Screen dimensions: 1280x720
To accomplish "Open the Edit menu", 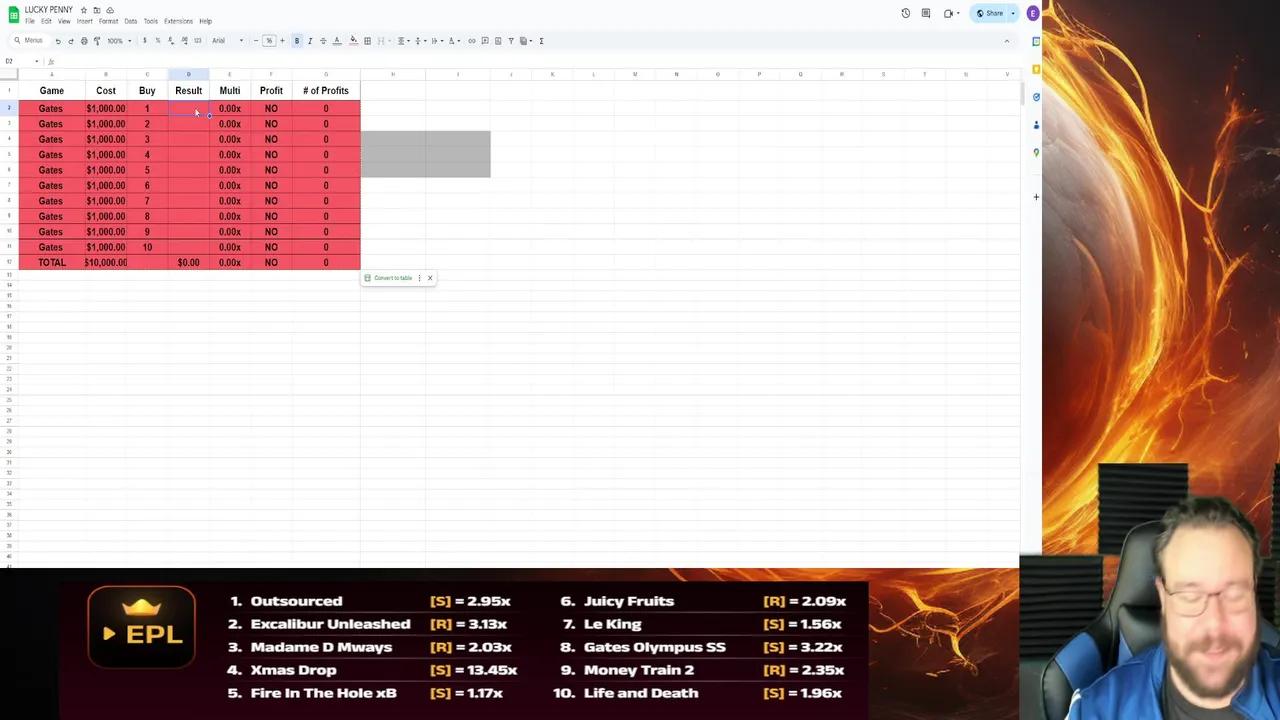I will 46,21.
